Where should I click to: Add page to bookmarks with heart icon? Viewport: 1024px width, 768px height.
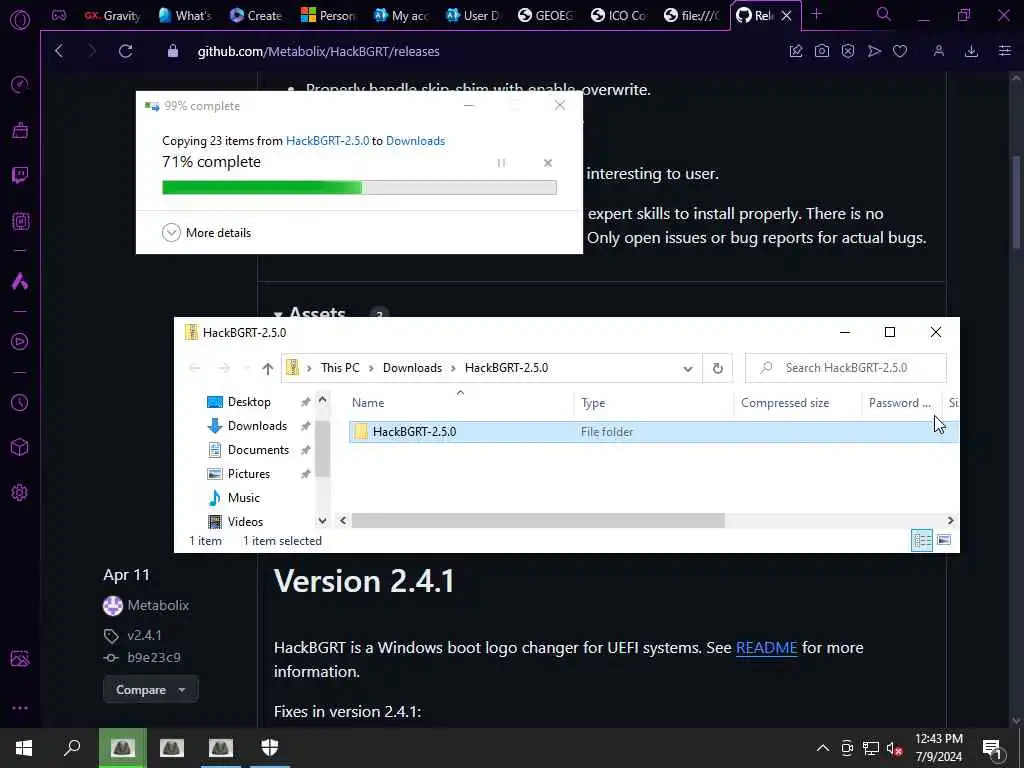[900, 51]
